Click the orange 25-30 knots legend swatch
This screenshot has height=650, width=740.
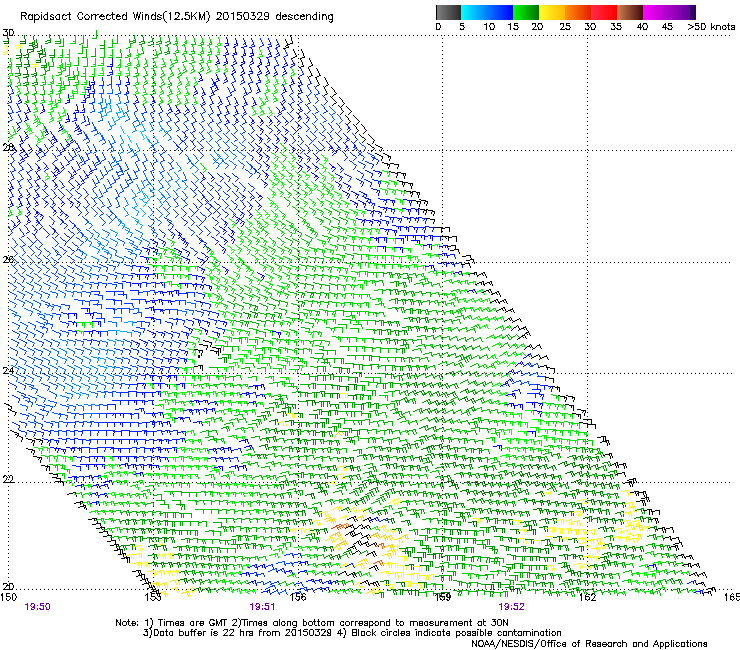[x=578, y=12]
